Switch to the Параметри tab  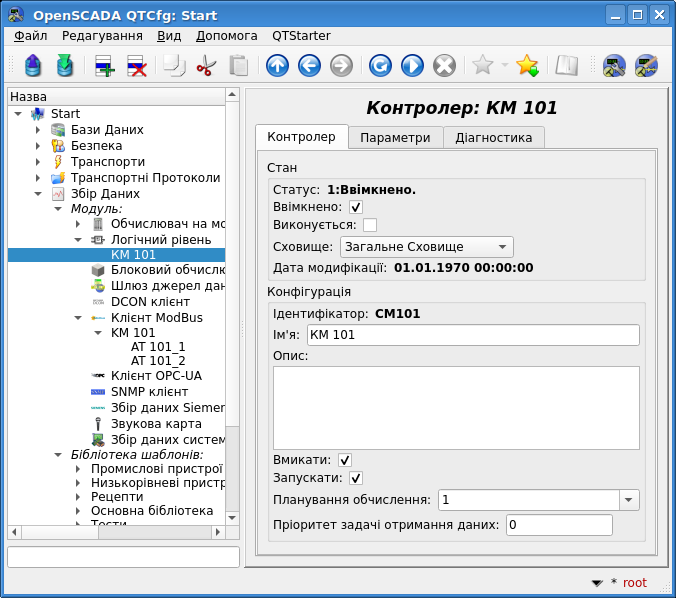pyautogui.click(x=395, y=137)
